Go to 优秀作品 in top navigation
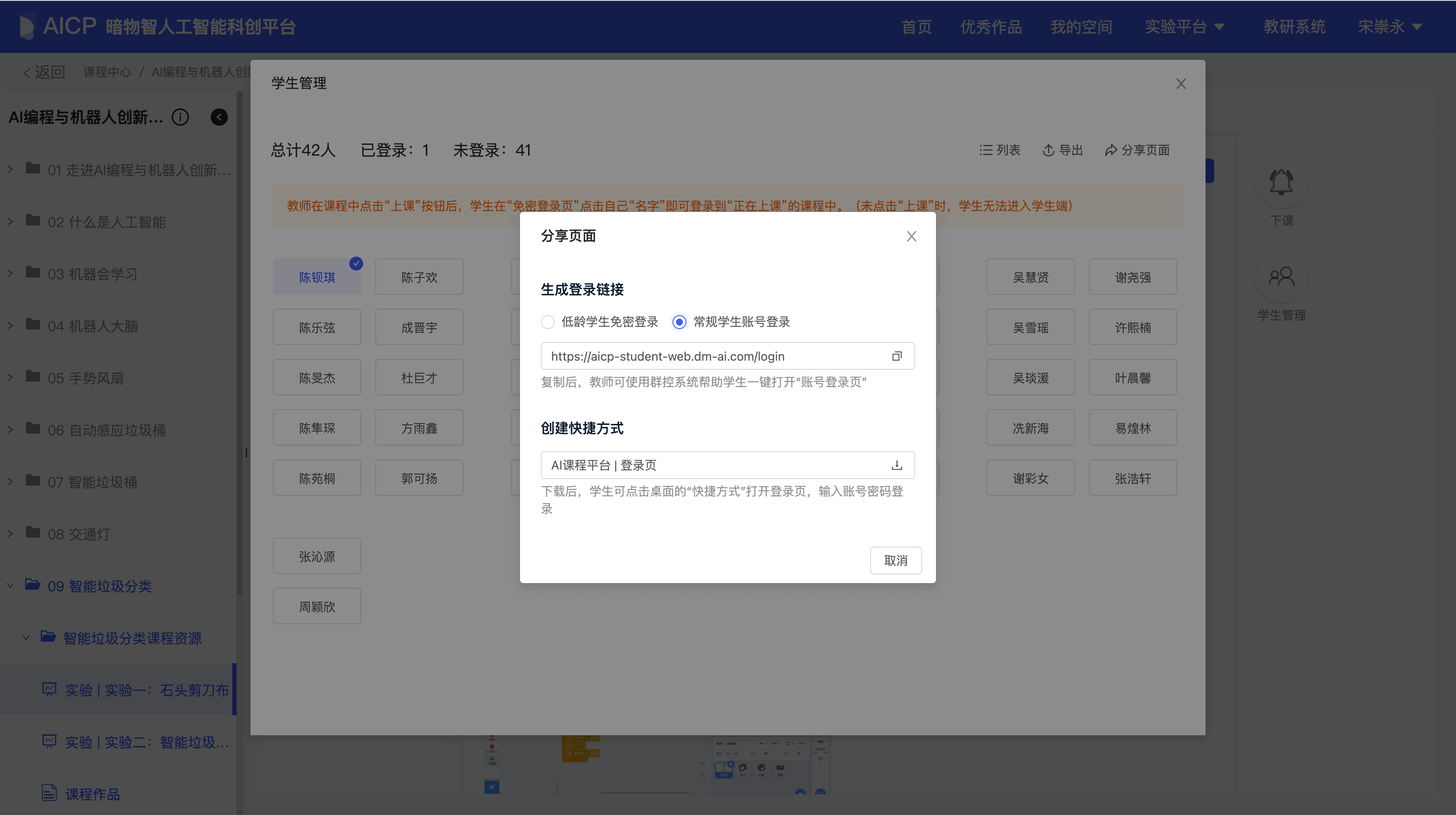The width and height of the screenshot is (1456, 815). (991, 26)
